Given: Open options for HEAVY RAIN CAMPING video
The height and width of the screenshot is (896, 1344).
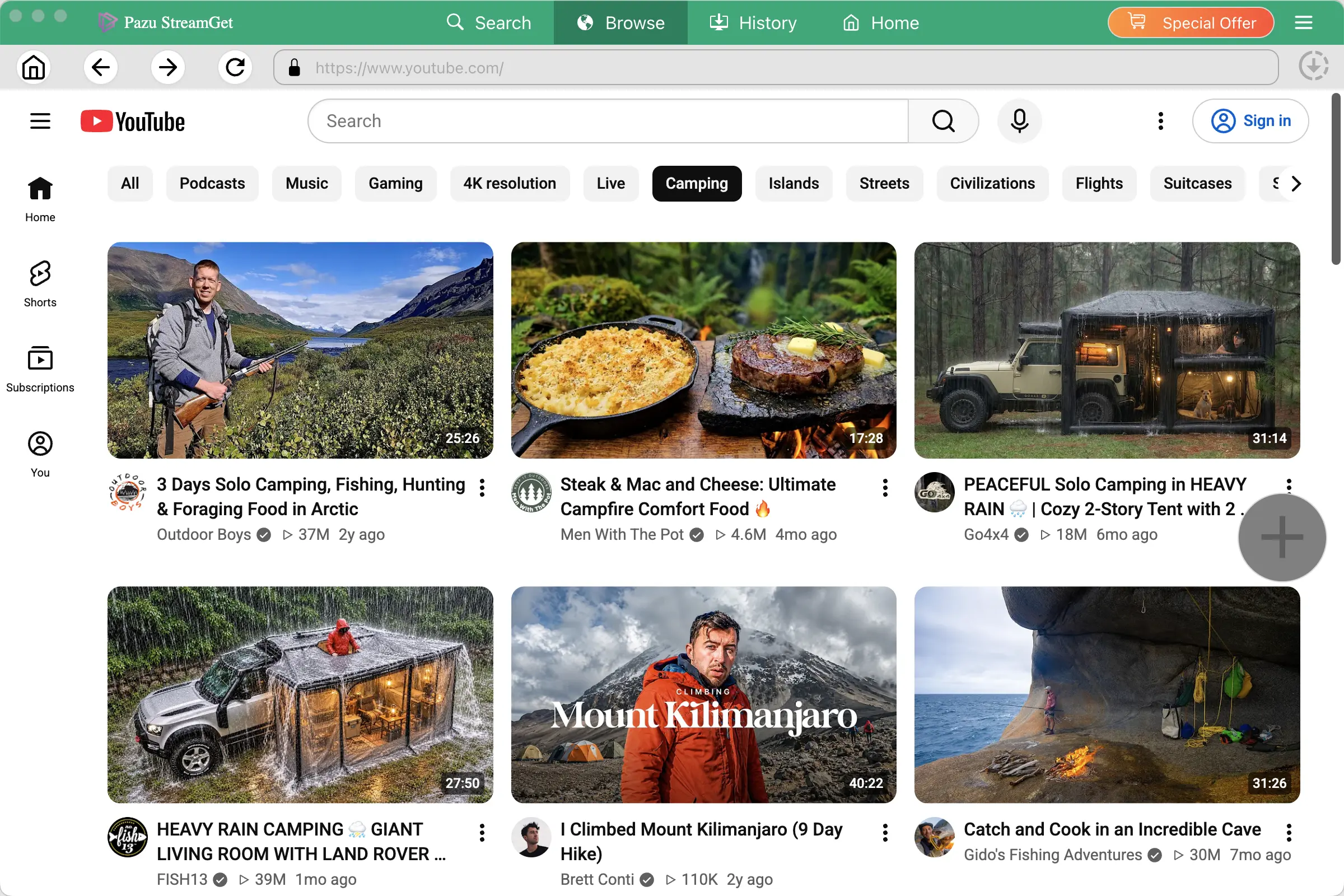Looking at the screenshot, I should click(482, 833).
